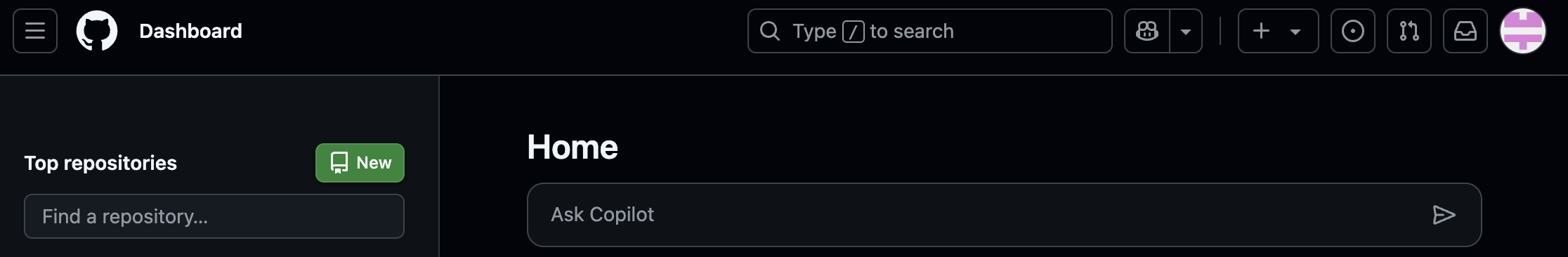Click the Top repositories heading

[x=100, y=163]
